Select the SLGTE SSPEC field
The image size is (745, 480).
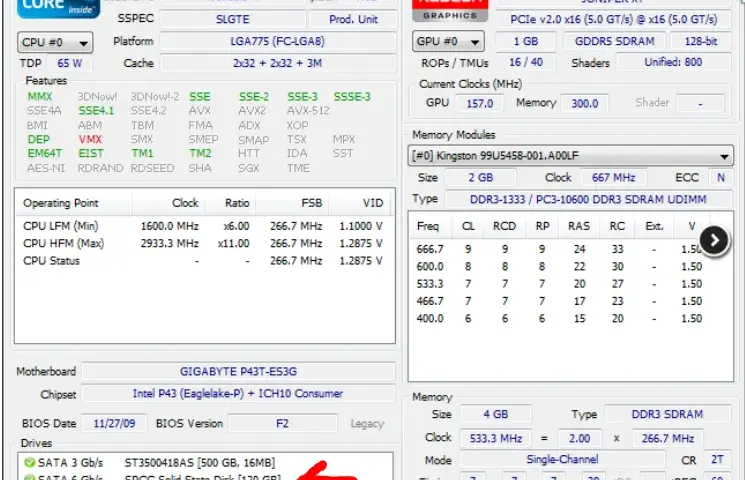pyautogui.click(x=233, y=19)
